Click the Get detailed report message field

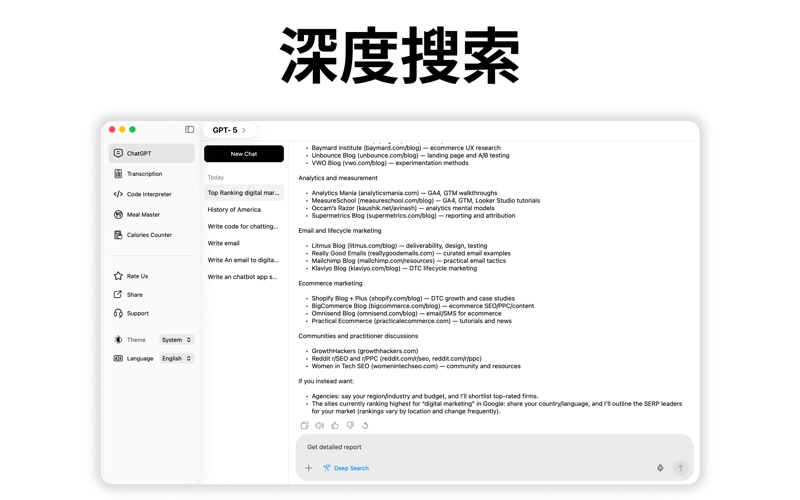494,447
